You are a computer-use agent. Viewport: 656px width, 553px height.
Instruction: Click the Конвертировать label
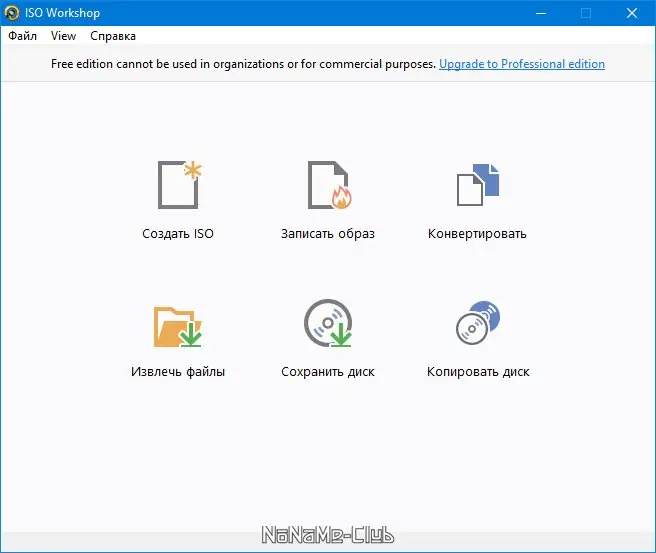point(477,233)
